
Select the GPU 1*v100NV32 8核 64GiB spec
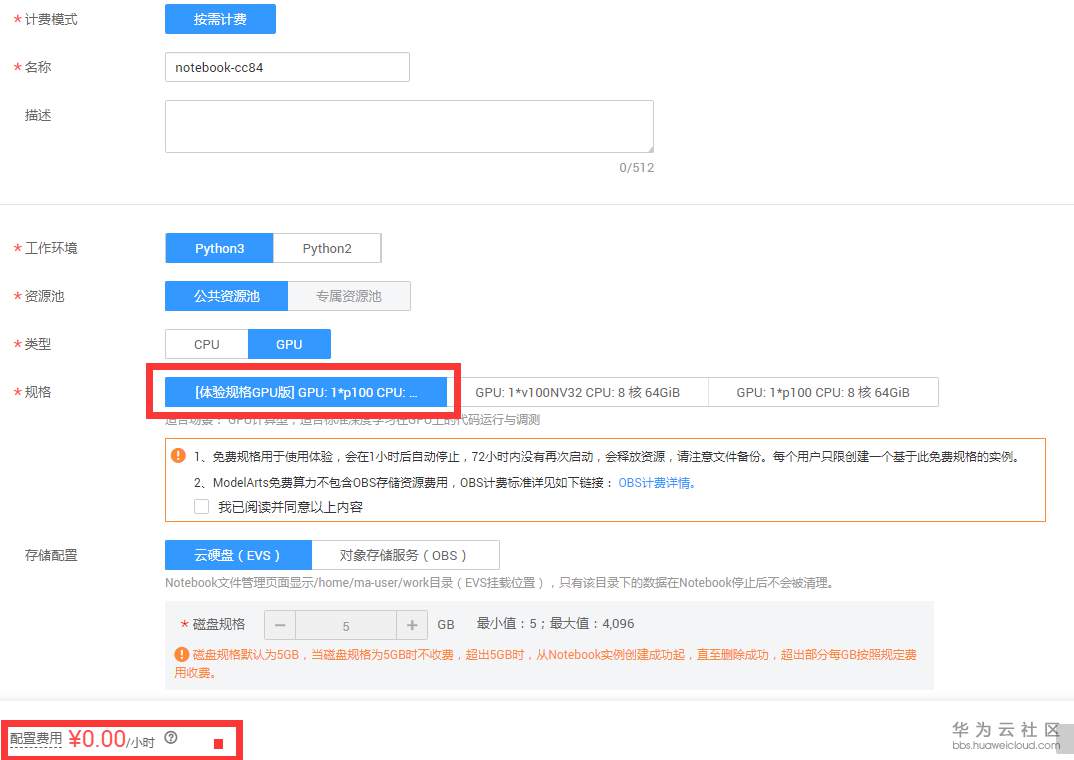(577, 392)
